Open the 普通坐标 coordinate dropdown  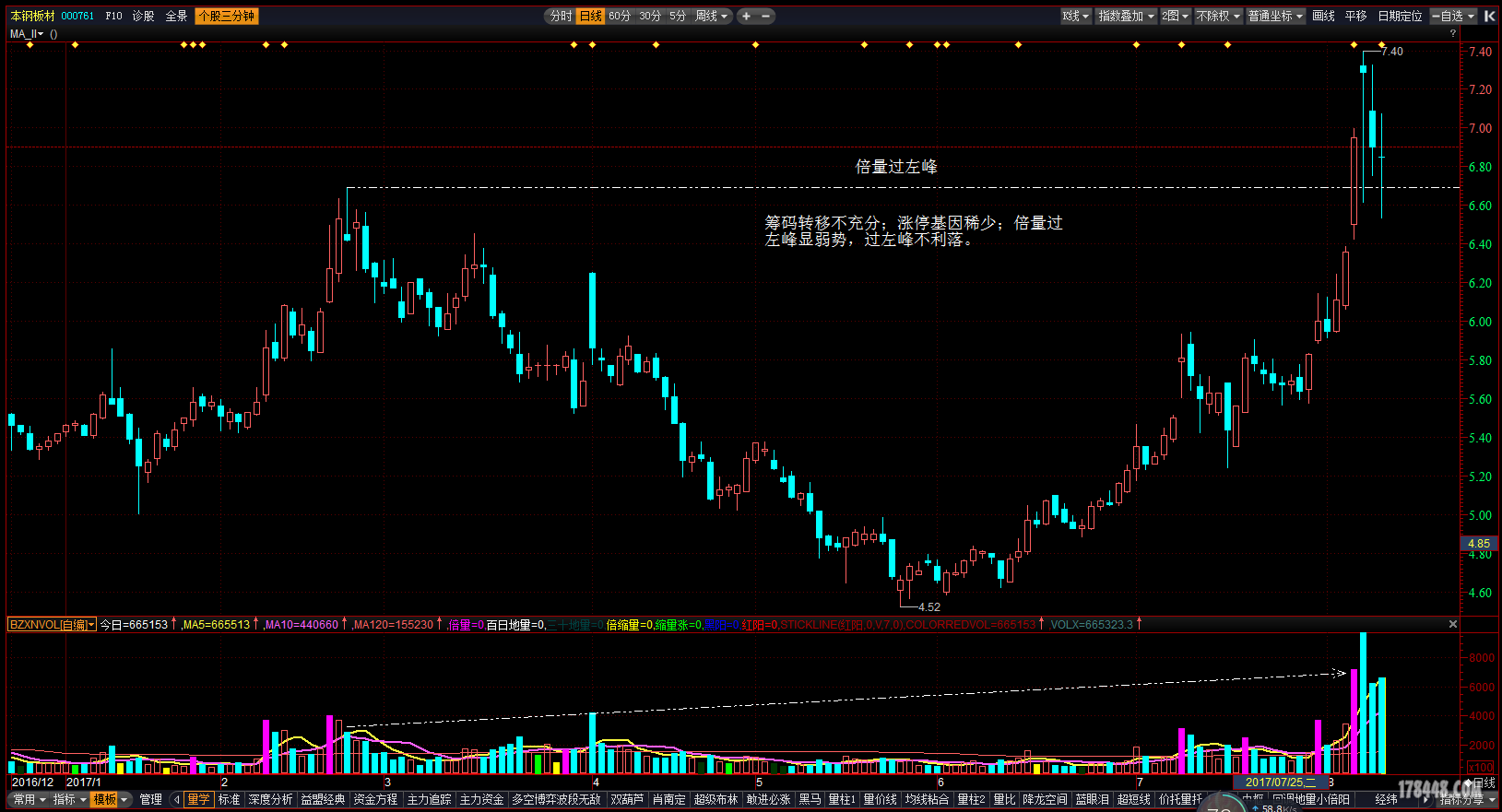click(1276, 16)
